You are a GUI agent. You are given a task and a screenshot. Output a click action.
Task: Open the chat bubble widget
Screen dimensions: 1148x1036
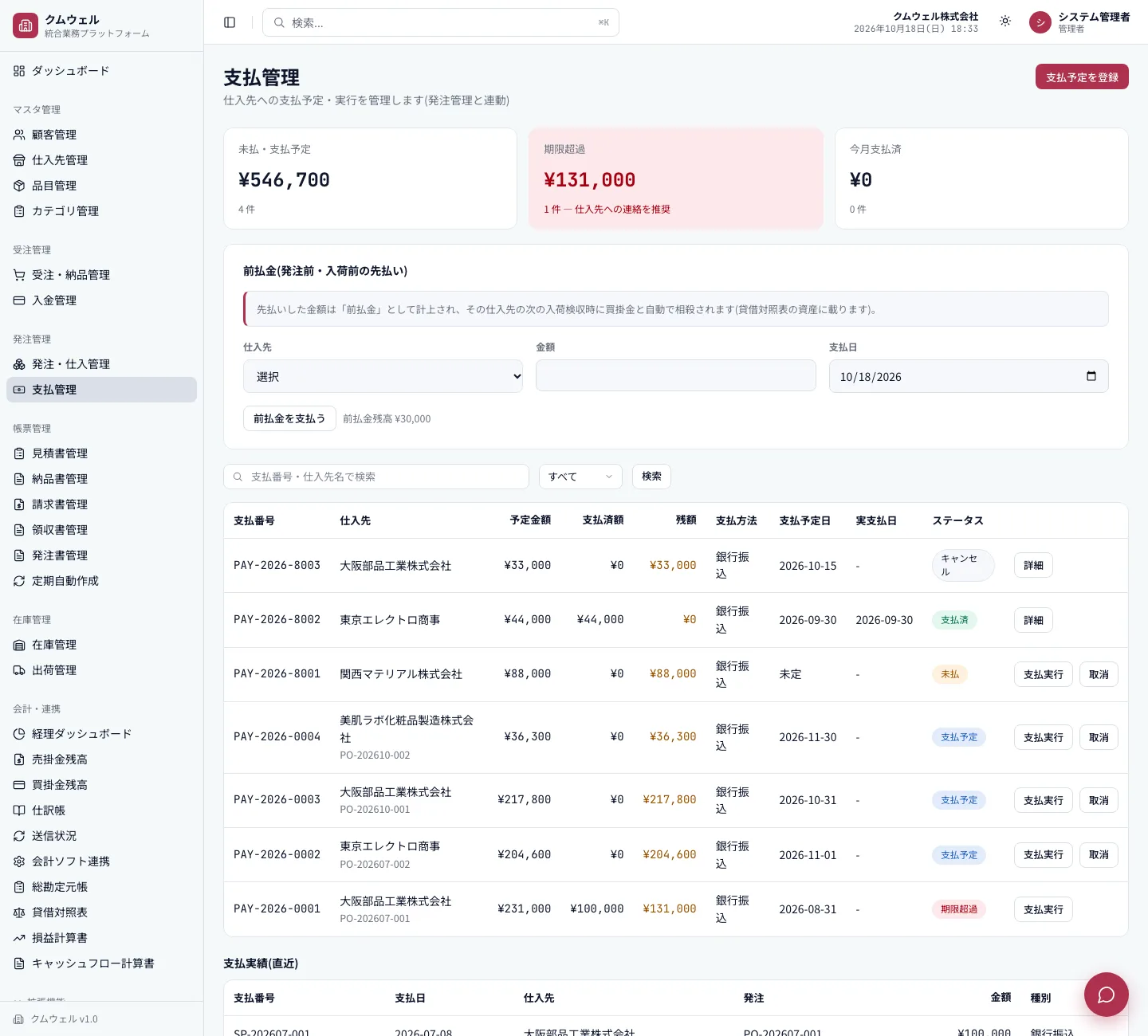[x=1107, y=995]
